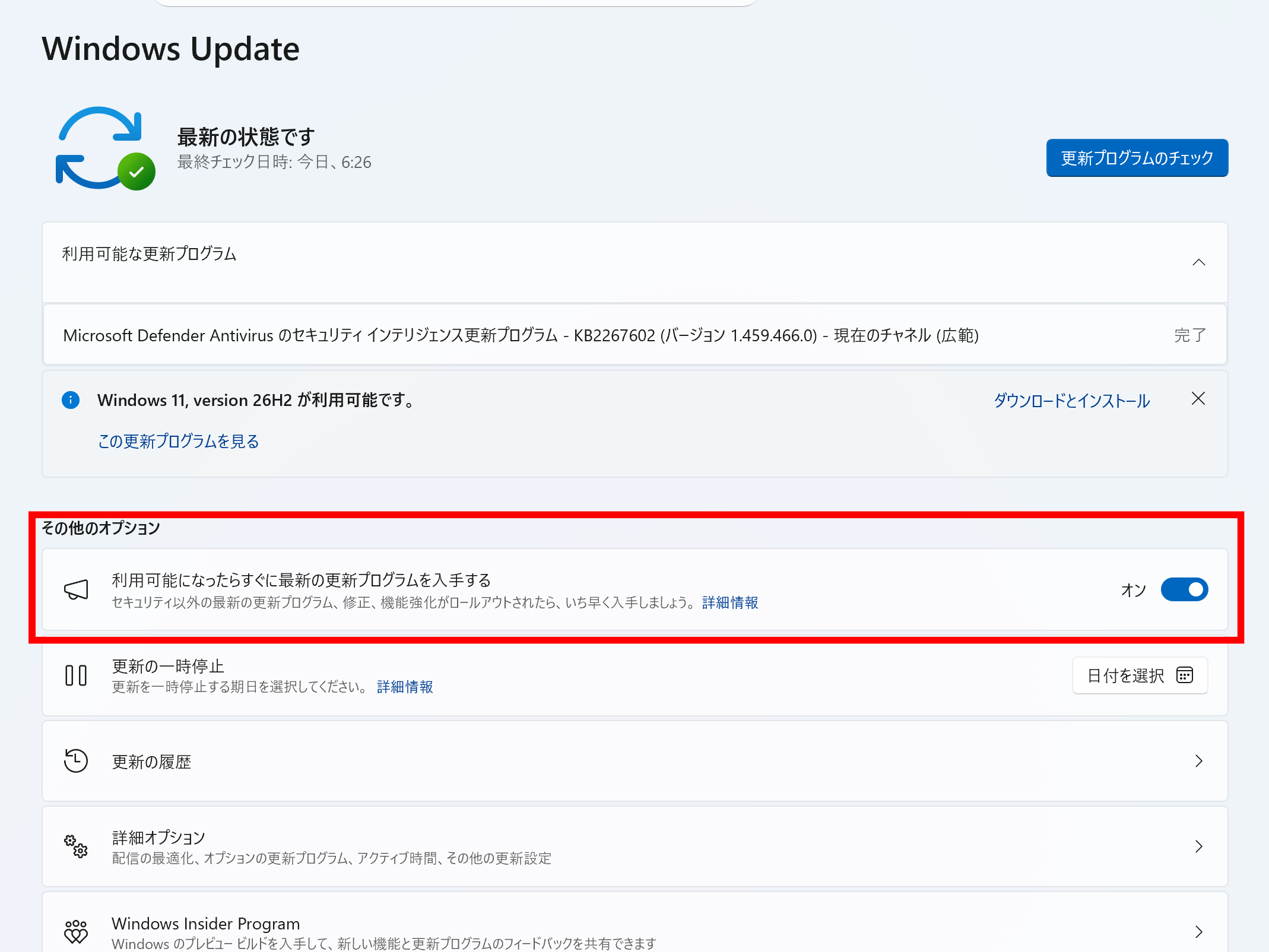Click the Microsoft Defender Antivirus KB2267602 update entry

tap(635, 335)
